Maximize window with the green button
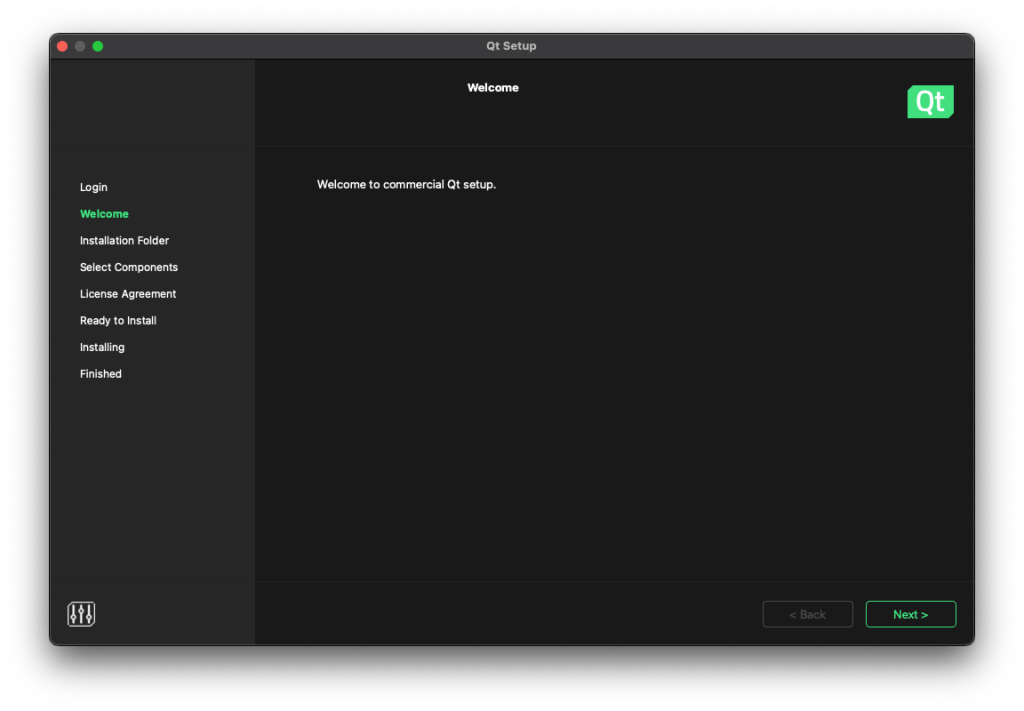 click(98, 46)
